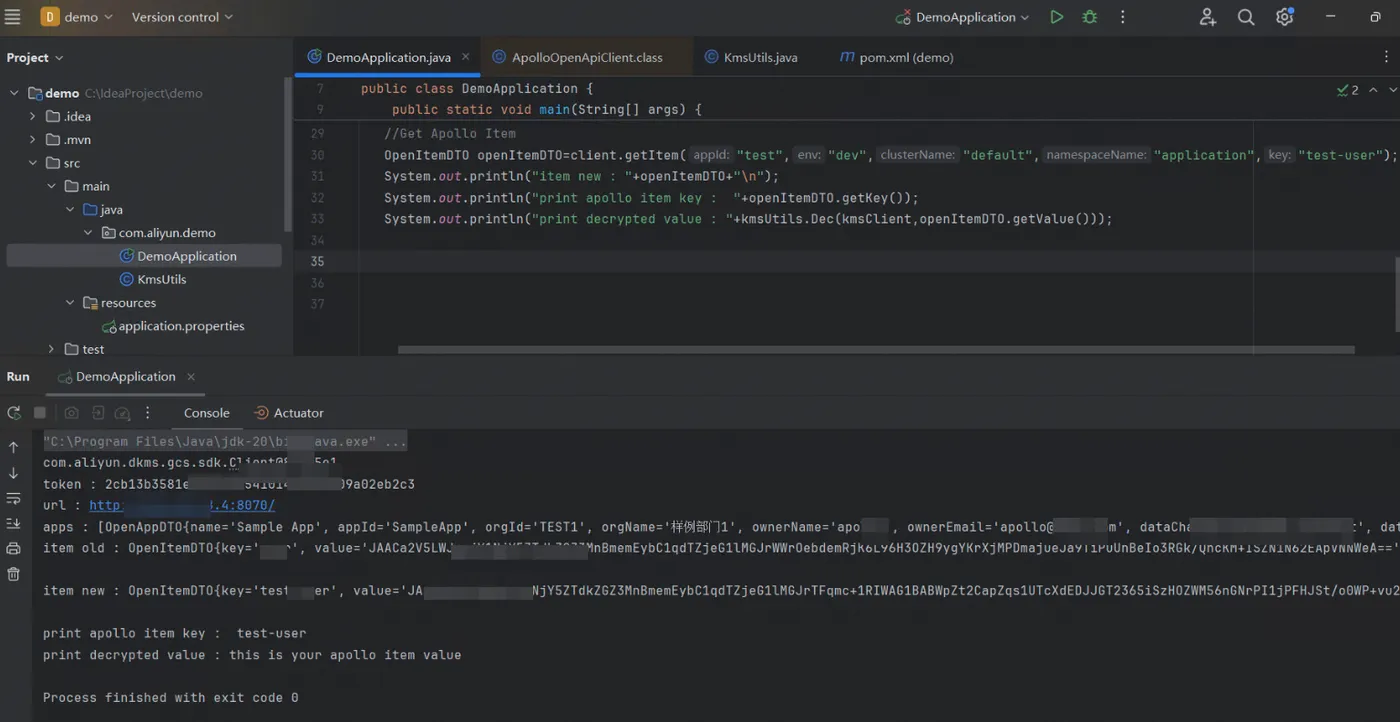Toggle soft-wrap in console
The image size is (1400, 722).
click(x=13, y=498)
